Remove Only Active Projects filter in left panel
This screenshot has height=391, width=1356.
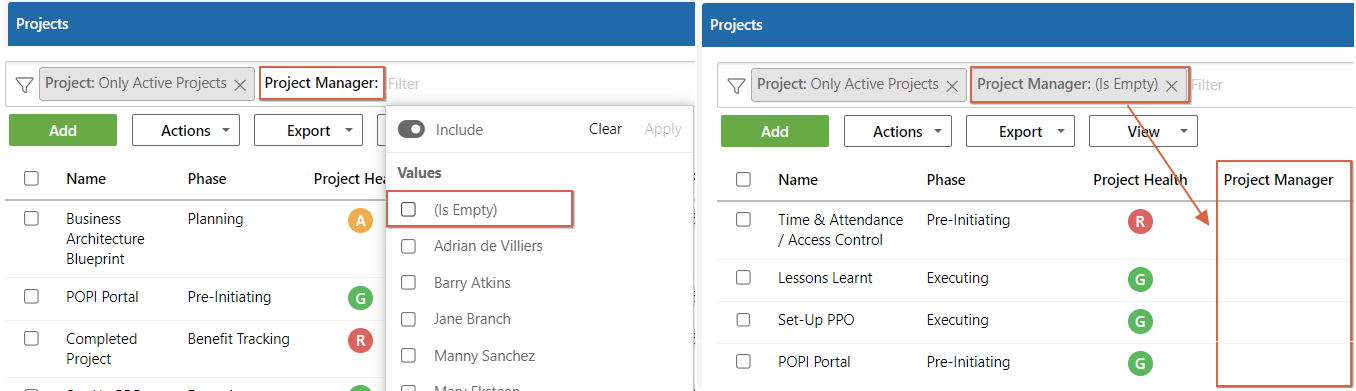[x=240, y=85]
